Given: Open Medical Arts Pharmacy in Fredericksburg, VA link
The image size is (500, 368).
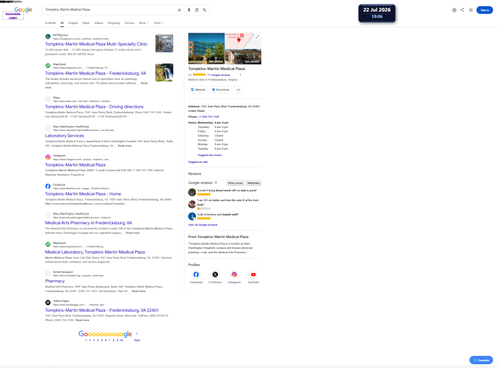Looking at the screenshot, I should coord(88,223).
